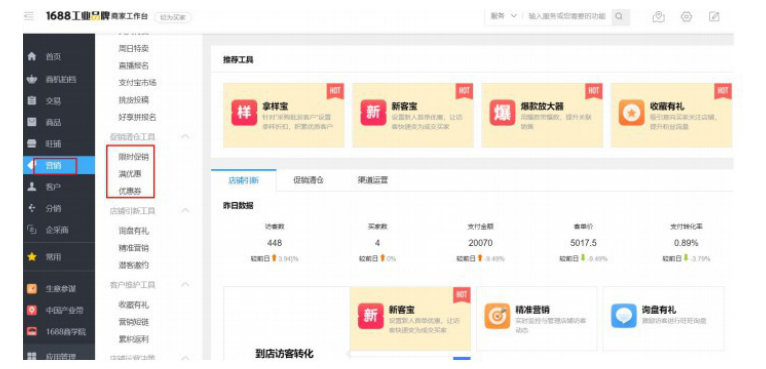
Task: Click the 20070 payment amount value
Action: (x=480, y=243)
